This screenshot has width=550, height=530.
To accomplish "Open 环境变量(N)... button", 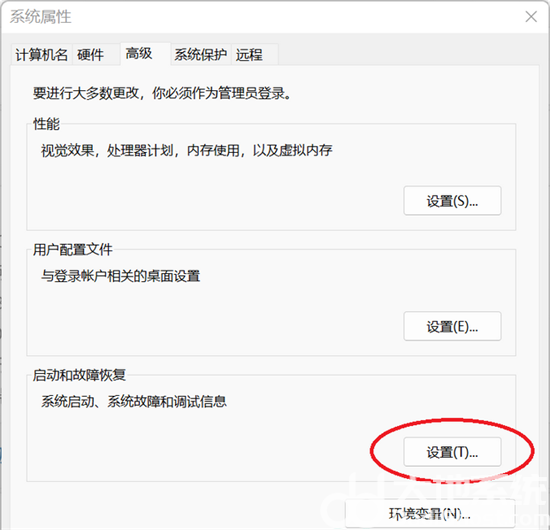I will point(430,514).
